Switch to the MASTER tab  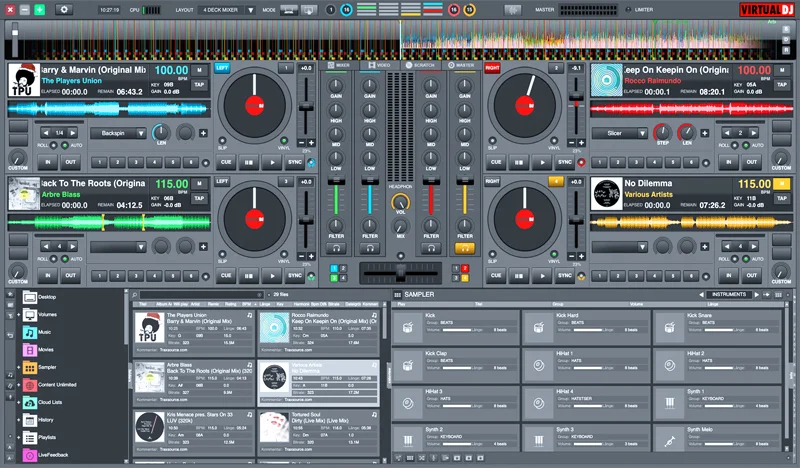click(x=461, y=65)
